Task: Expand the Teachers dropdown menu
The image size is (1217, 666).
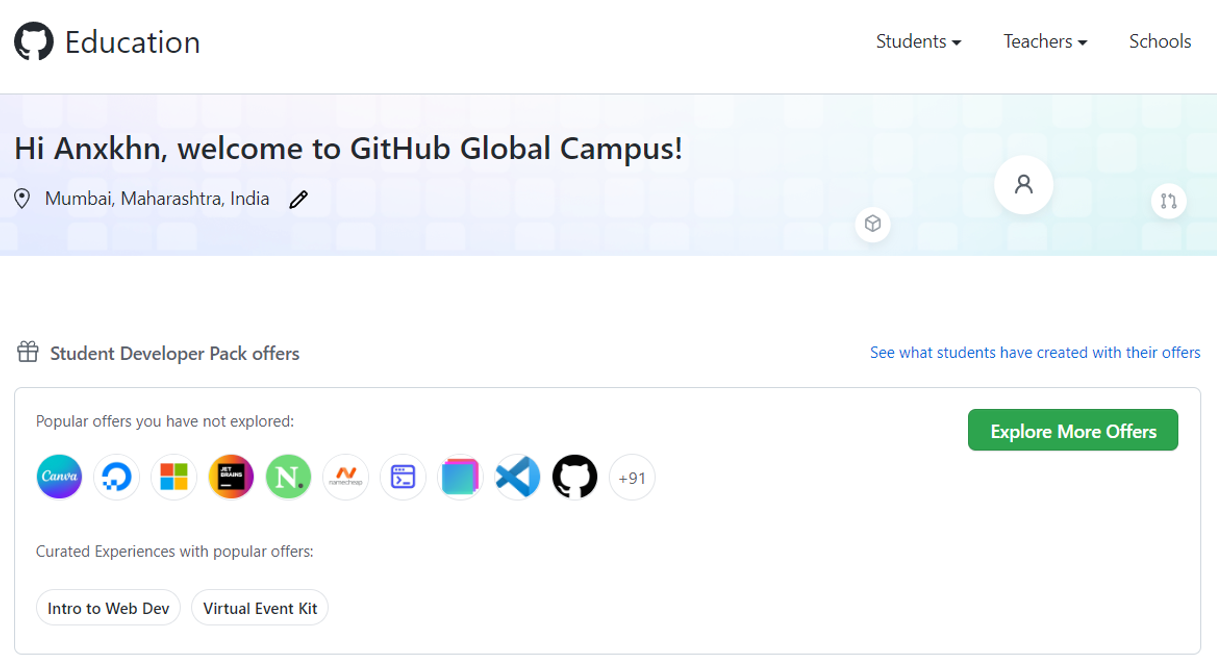Action: (1045, 42)
